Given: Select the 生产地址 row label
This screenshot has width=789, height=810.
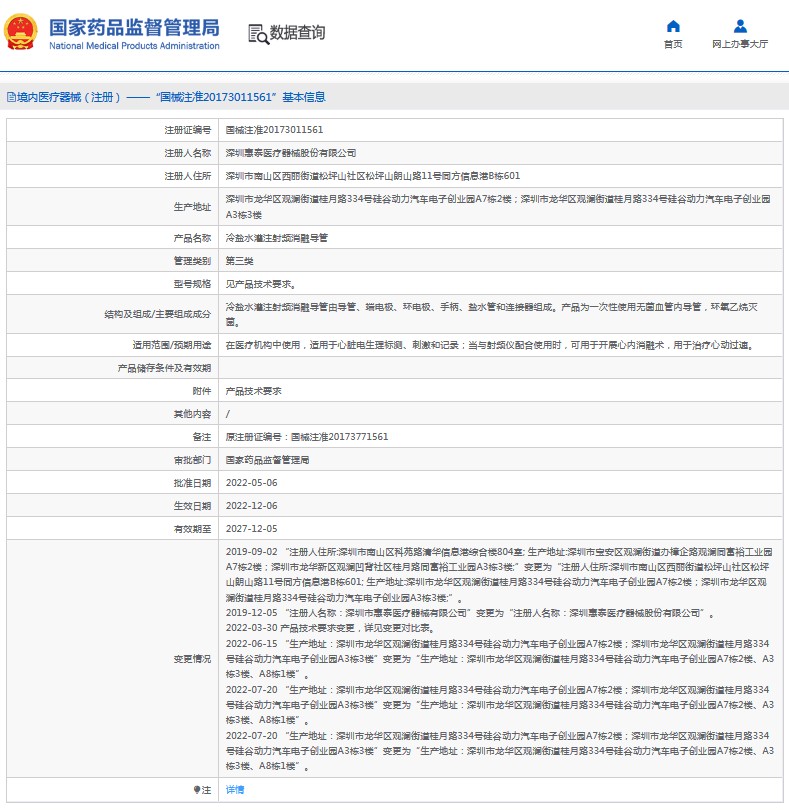Looking at the screenshot, I should (192, 207).
